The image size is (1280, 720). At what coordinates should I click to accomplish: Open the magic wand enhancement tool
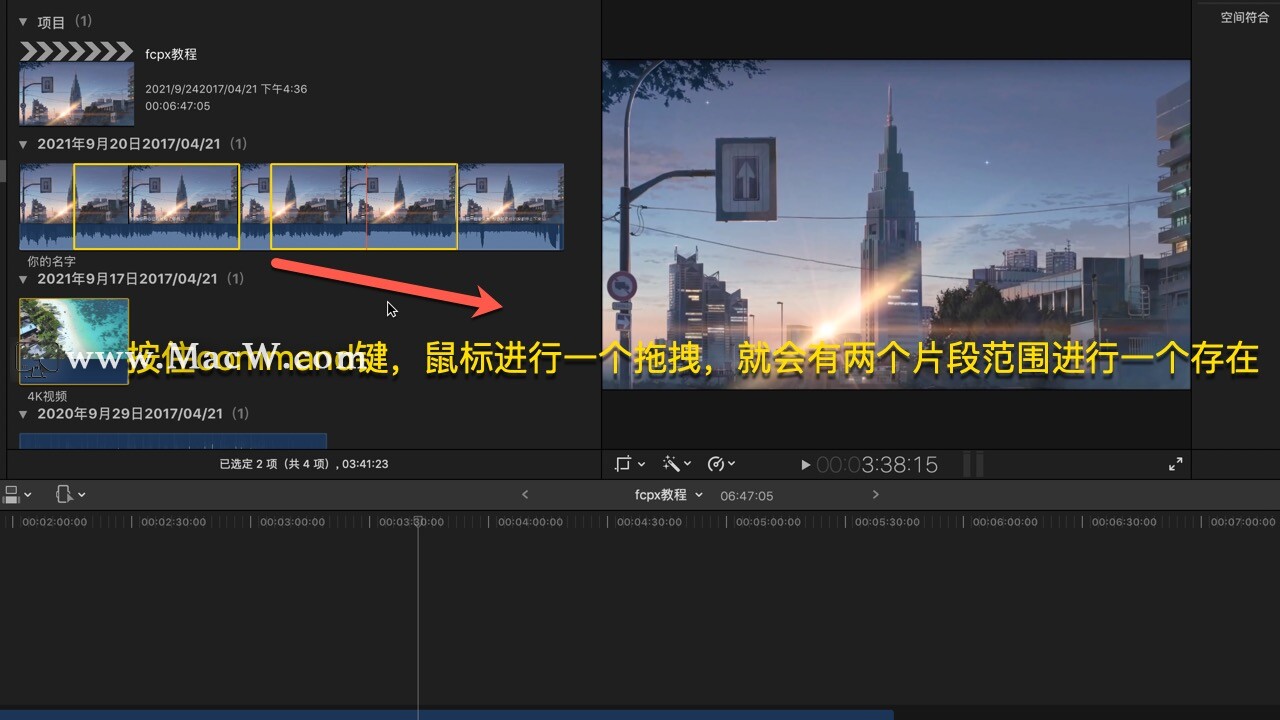[x=671, y=464]
